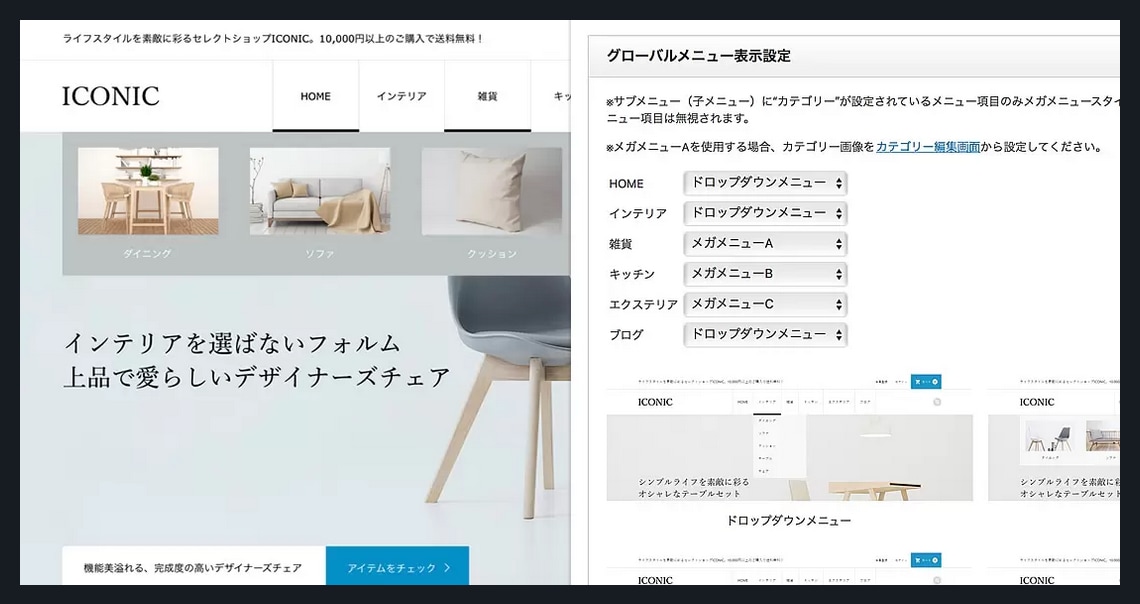1140x604 pixels.
Task: Click the hero headline インテリアを選ばないフォルム
Action: (x=233, y=343)
